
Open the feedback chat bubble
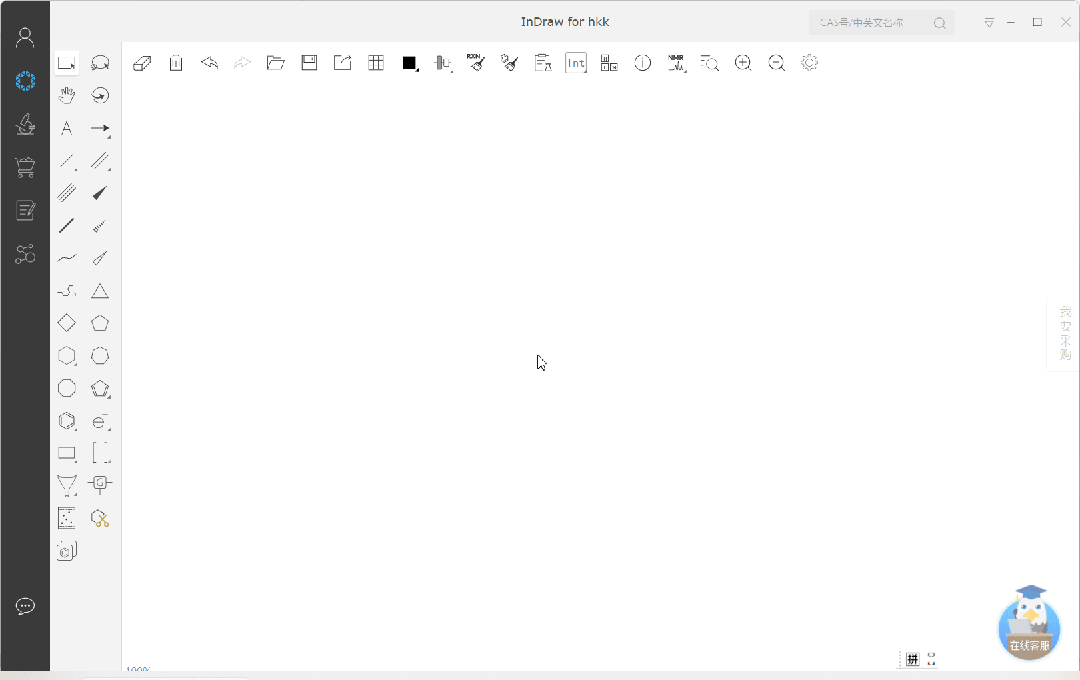(25, 606)
